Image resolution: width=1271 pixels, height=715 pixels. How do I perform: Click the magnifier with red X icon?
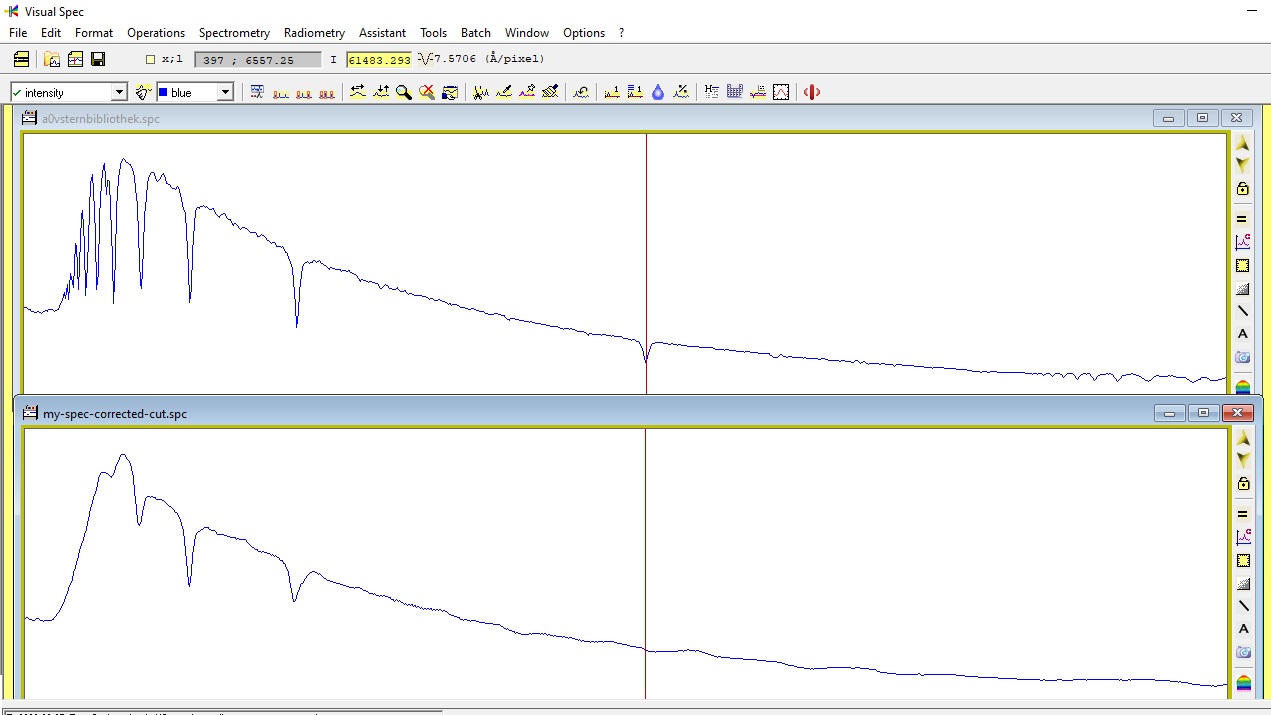tap(427, 92)
